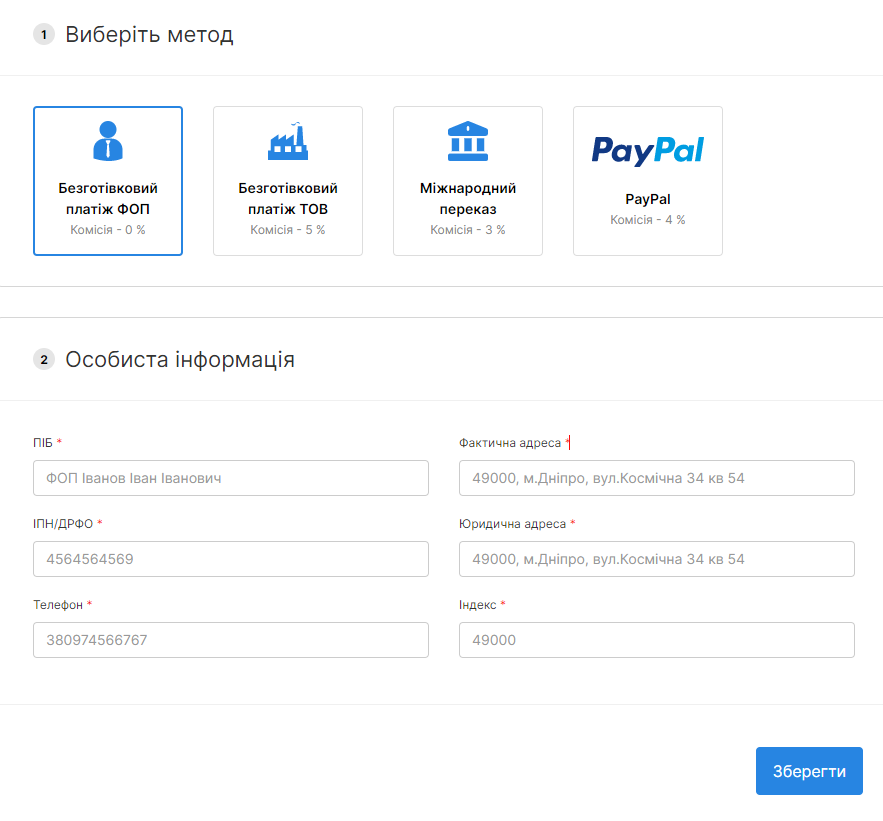Pick the 'Міжнародний переказ' method label

tap(467, 199)
